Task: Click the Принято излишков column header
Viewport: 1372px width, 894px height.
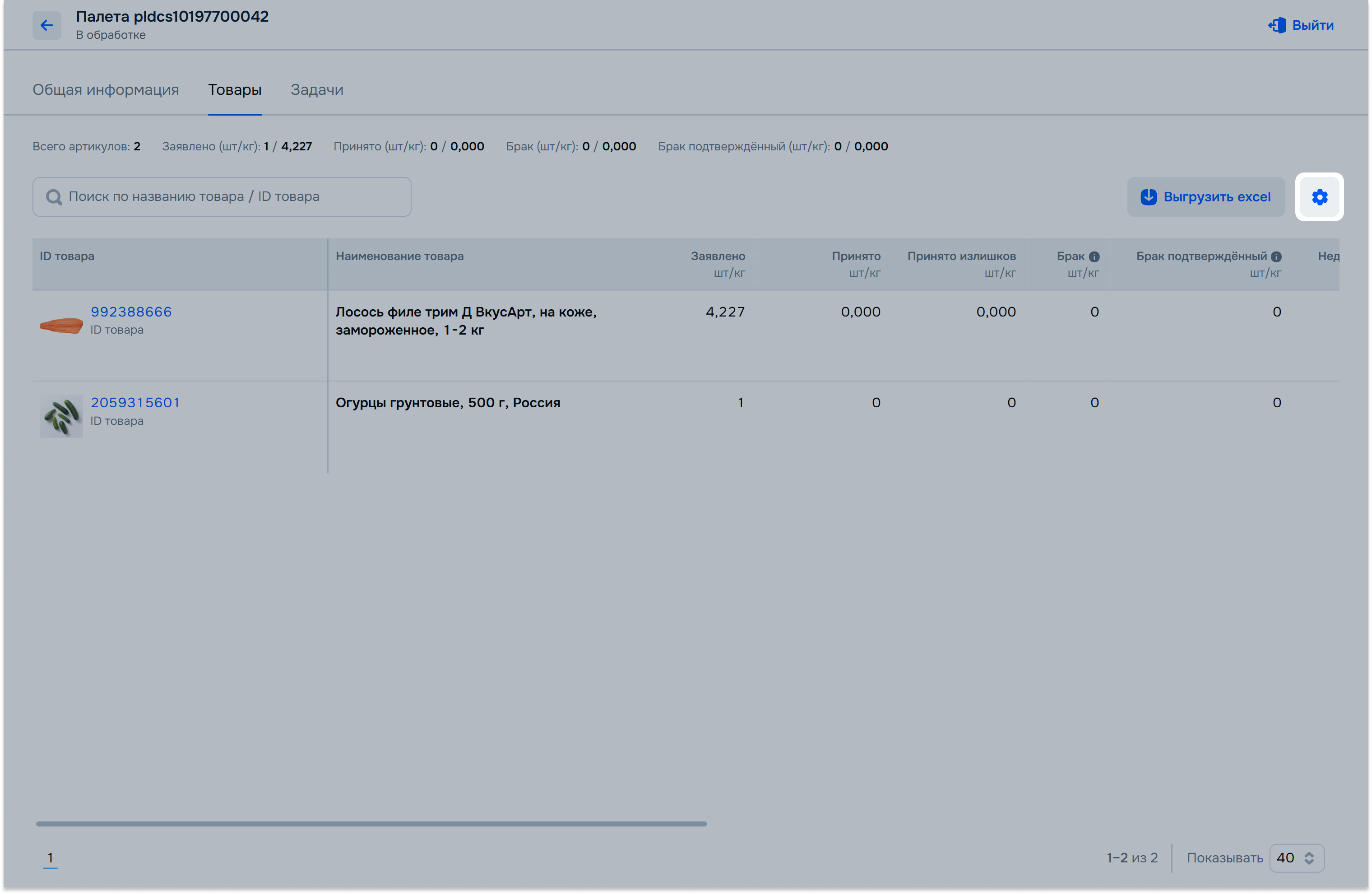Action: 962,256
